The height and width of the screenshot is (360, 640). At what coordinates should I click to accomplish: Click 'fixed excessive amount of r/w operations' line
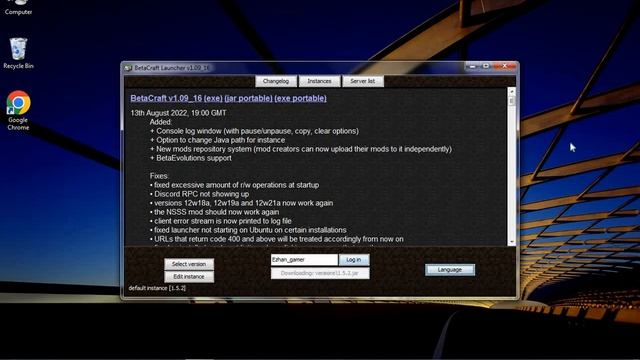click(x=234, y=185)
